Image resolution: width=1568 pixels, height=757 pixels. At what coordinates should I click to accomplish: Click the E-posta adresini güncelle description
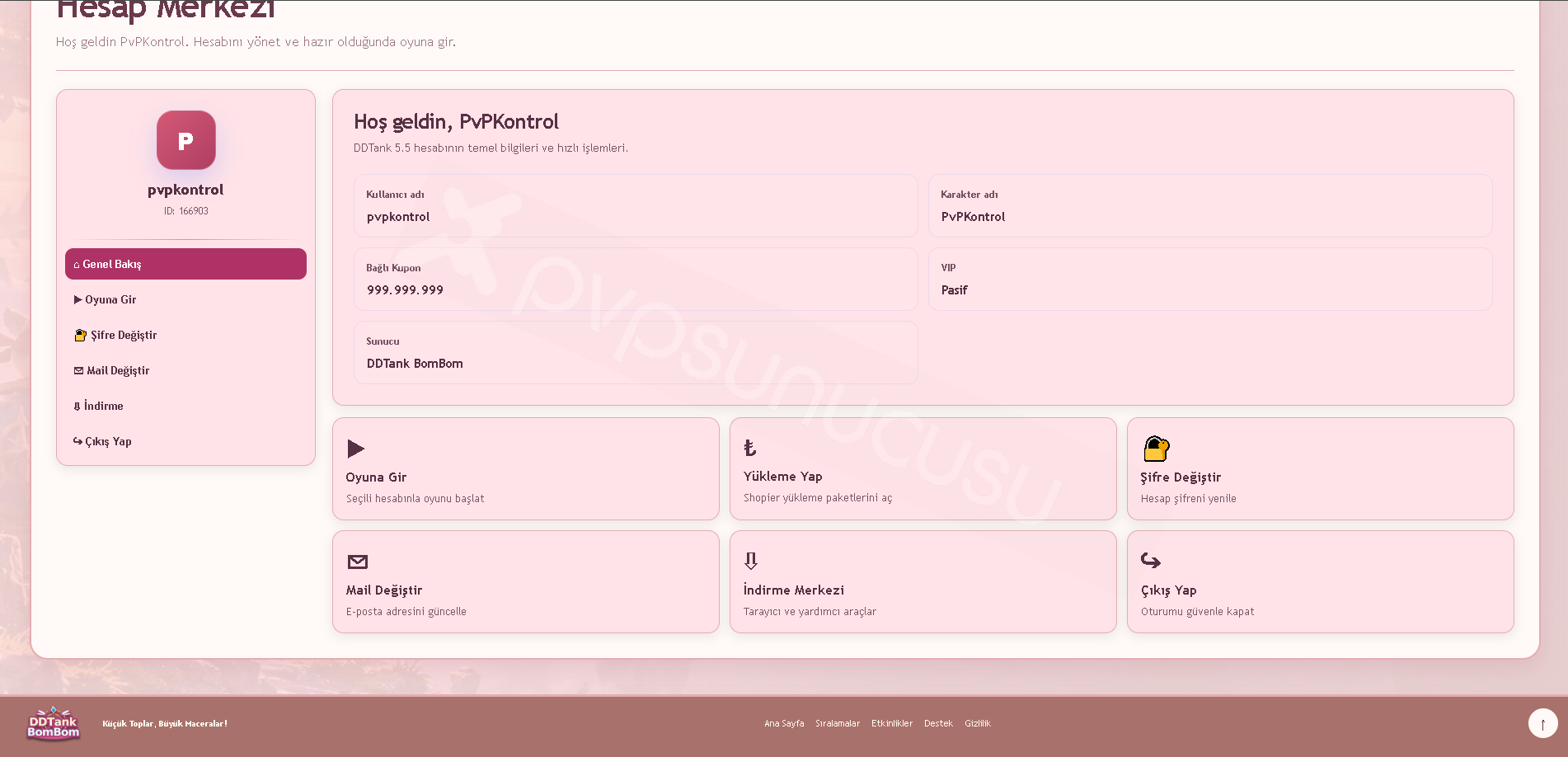[406, 612]
